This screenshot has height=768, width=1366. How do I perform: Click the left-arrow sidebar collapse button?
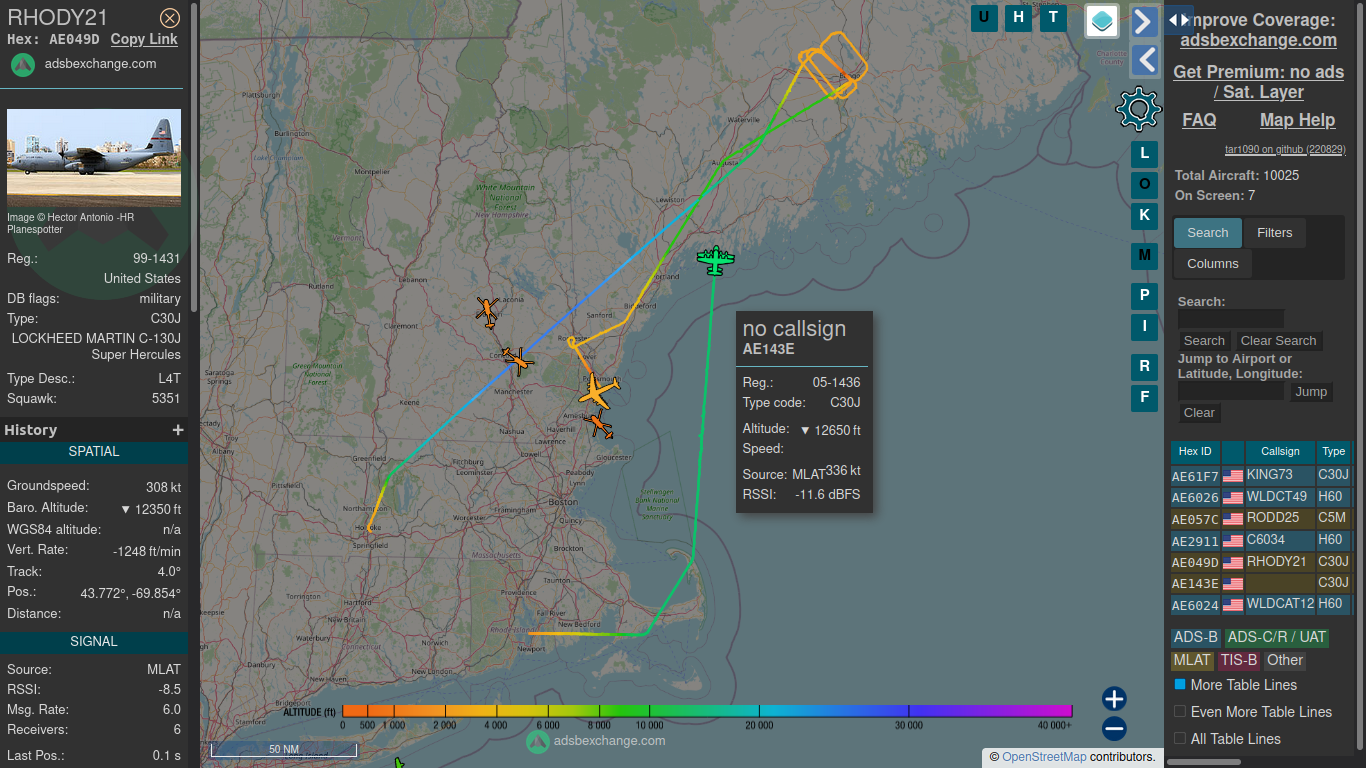point(1145,61)
